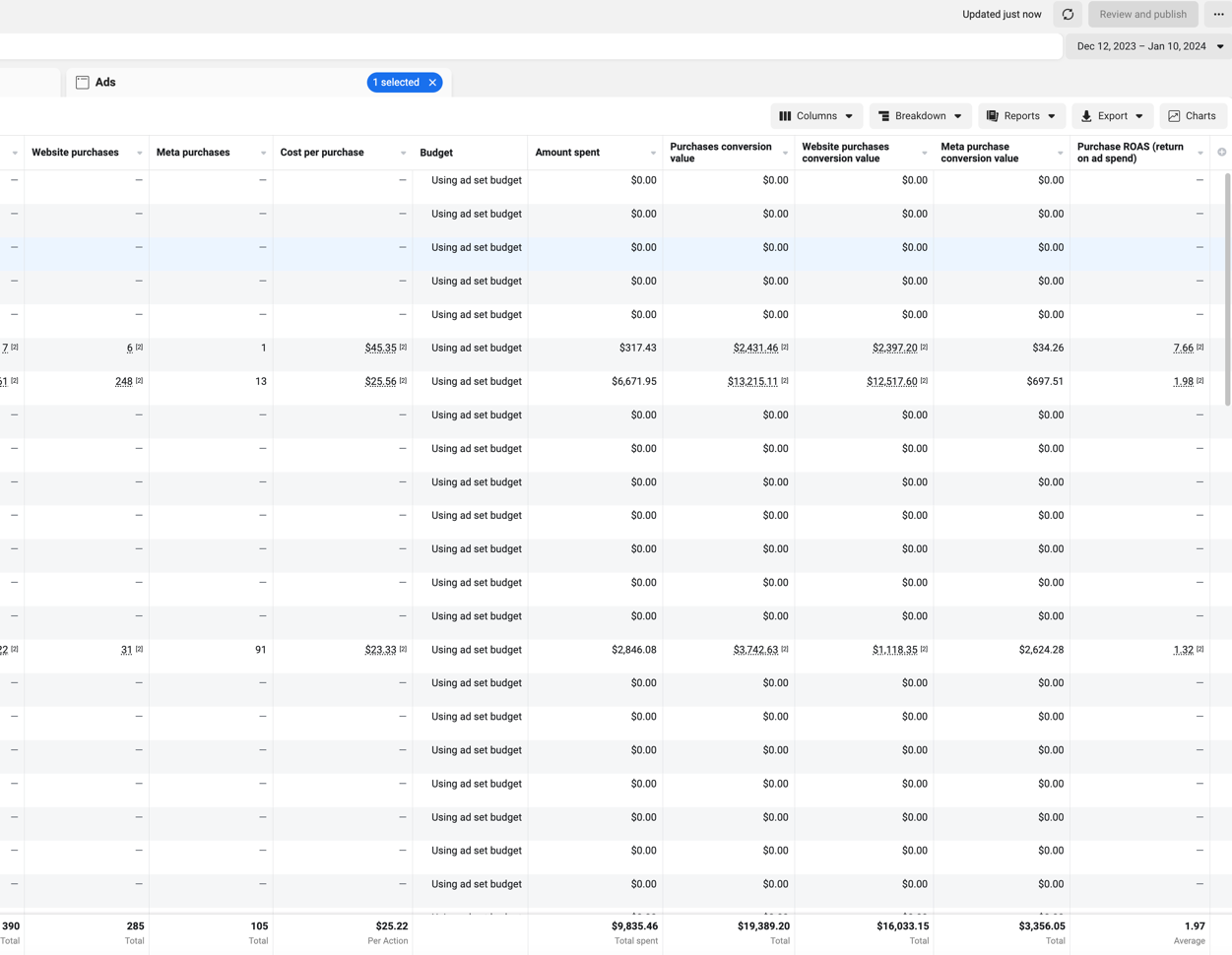Screen dimensions: 1232x955
Task: Open Website purchases conversion value column arrow
Action: pos(924,154)
